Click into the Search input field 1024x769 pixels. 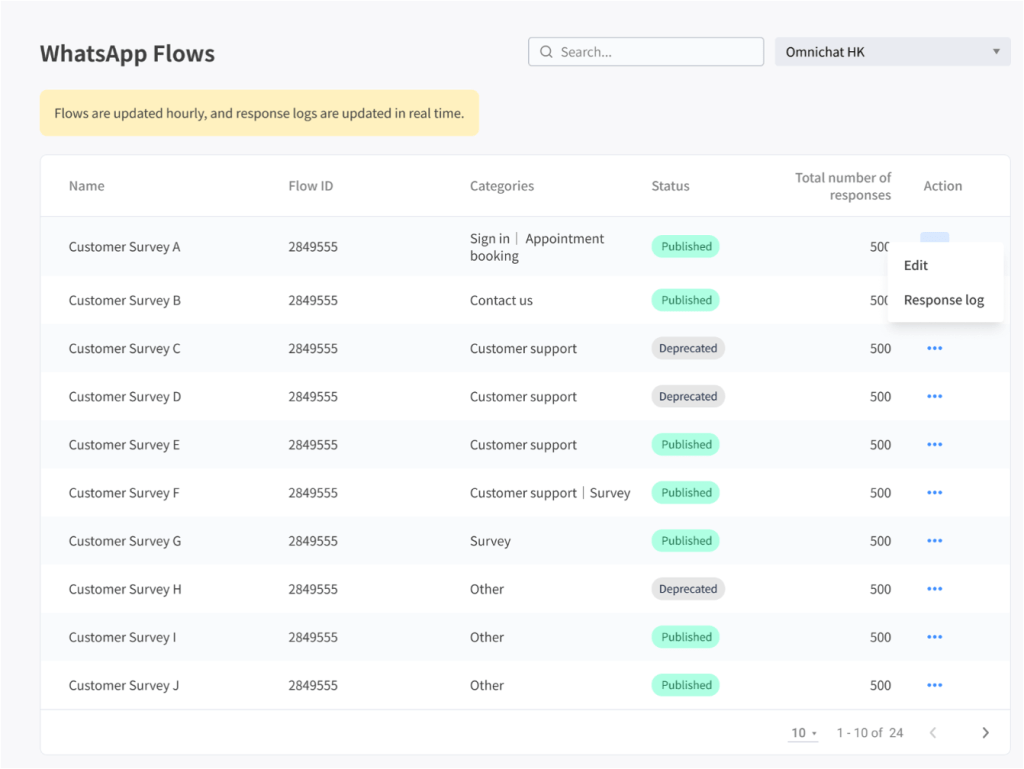[645, 51]
